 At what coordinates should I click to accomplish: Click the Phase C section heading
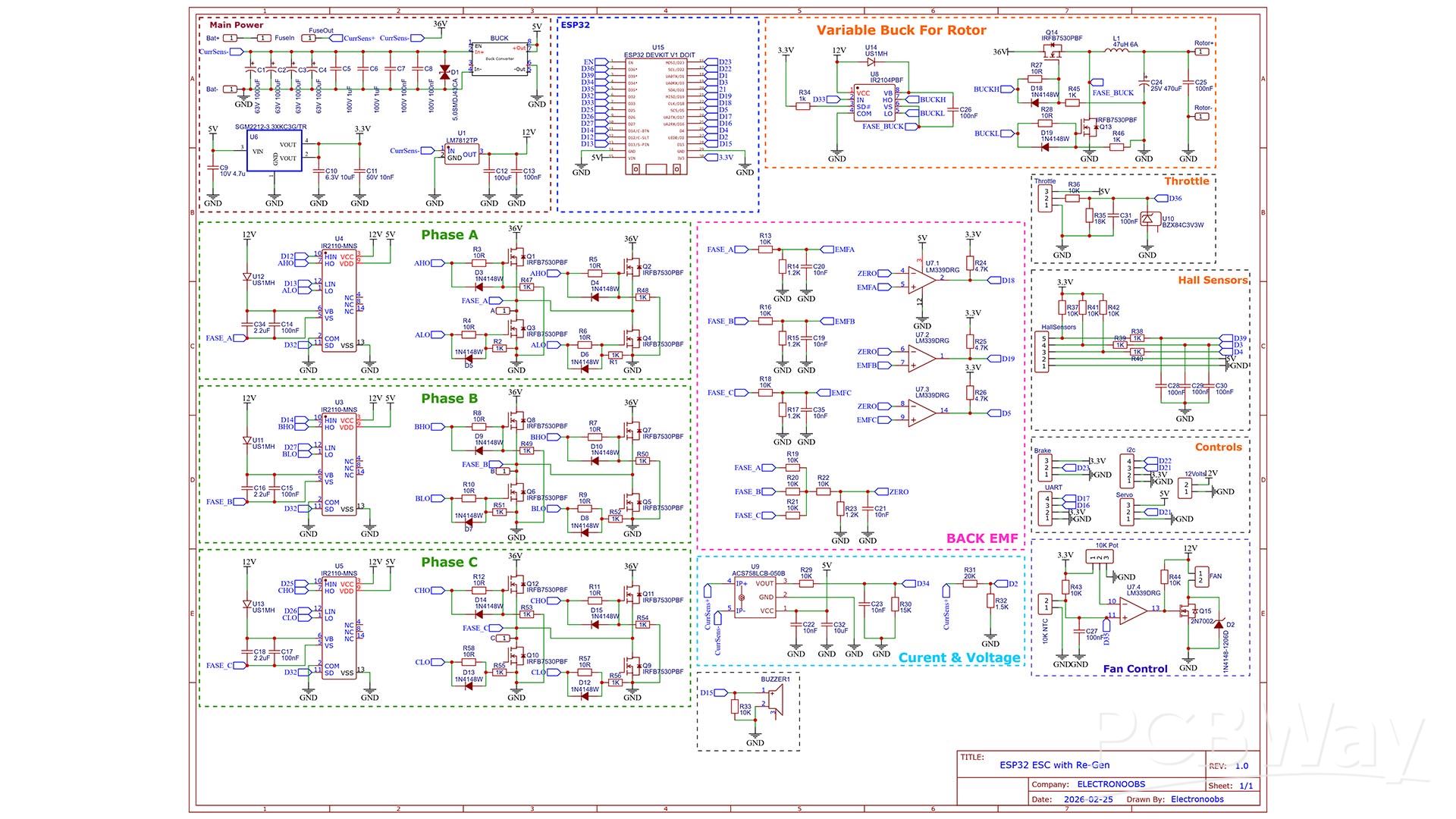pyautogui.click(x=450, y=562)
